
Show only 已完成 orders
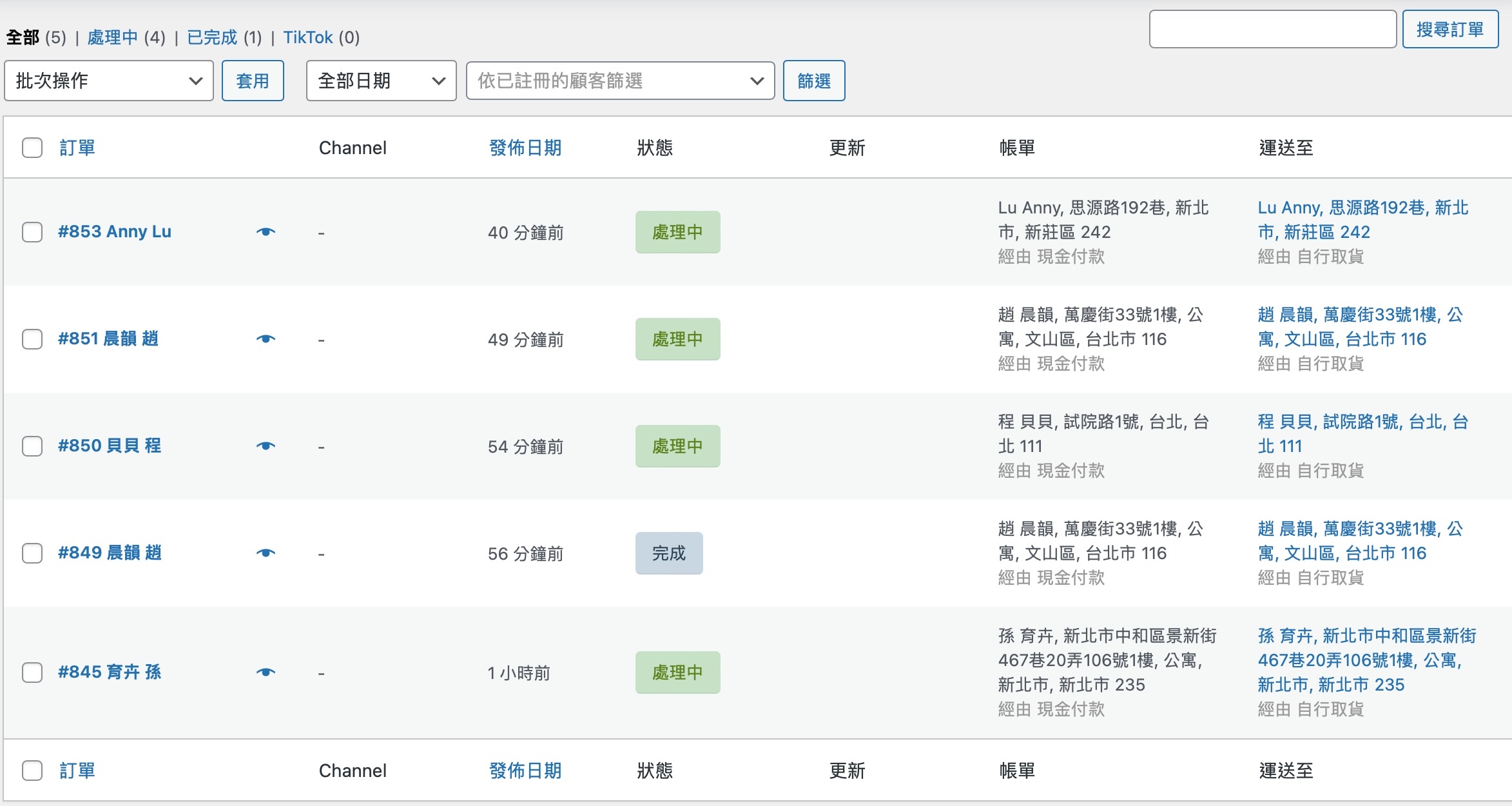(212, 37)
